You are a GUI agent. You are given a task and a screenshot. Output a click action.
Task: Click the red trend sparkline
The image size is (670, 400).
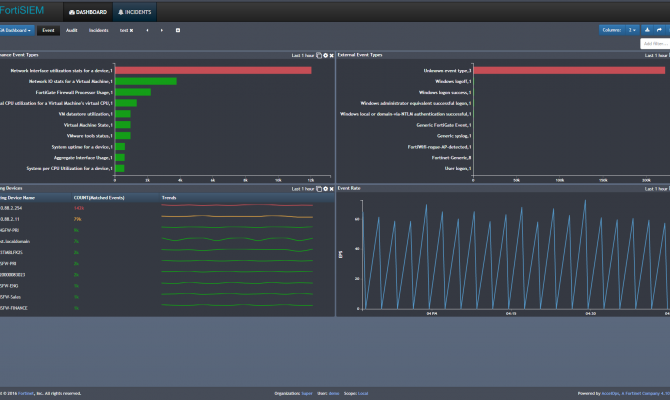coord(237,206)
